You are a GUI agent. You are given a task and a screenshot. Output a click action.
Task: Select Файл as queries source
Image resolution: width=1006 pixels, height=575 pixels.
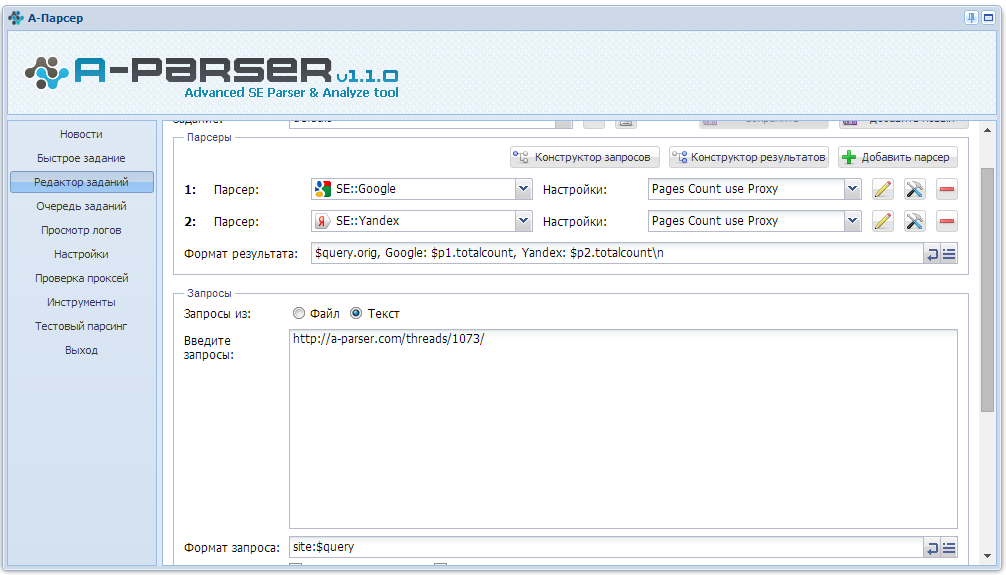point(298,313)
